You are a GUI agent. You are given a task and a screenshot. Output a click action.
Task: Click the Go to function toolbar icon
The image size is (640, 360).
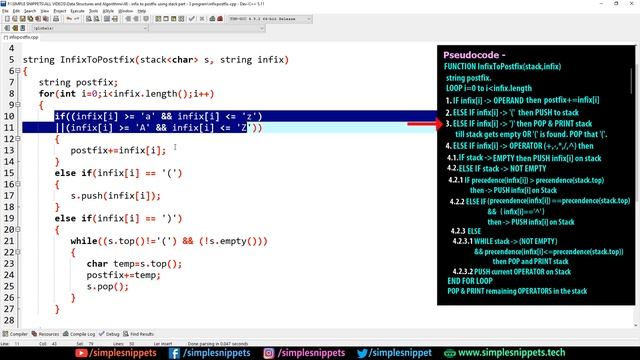(x=107, y=19)
